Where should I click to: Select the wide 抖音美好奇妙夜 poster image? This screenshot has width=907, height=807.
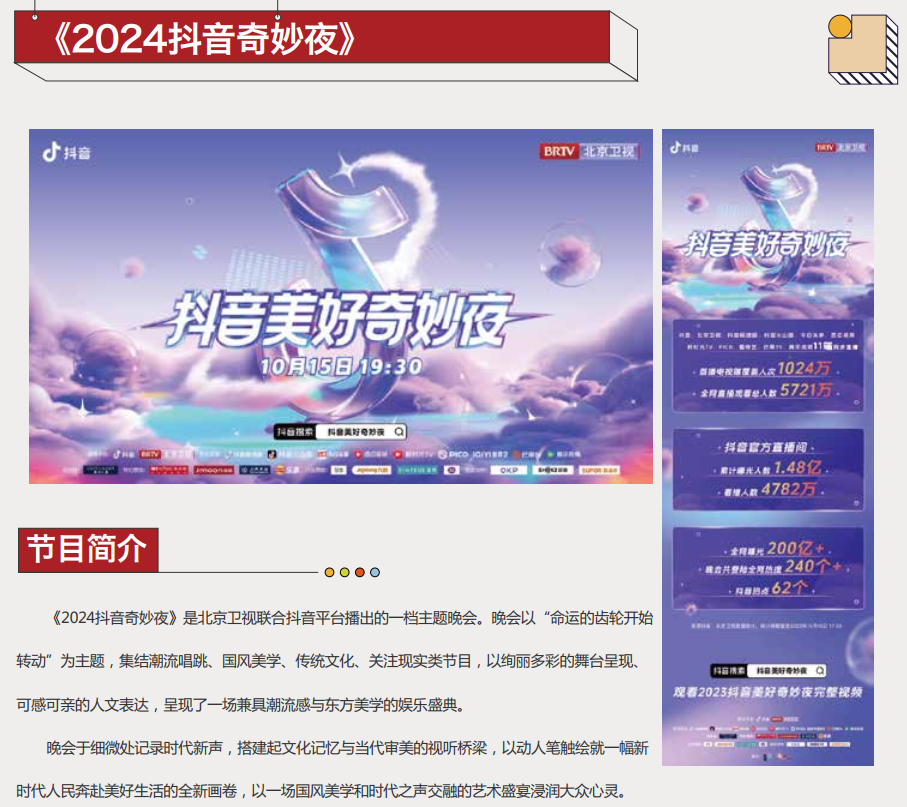(341, 306)
